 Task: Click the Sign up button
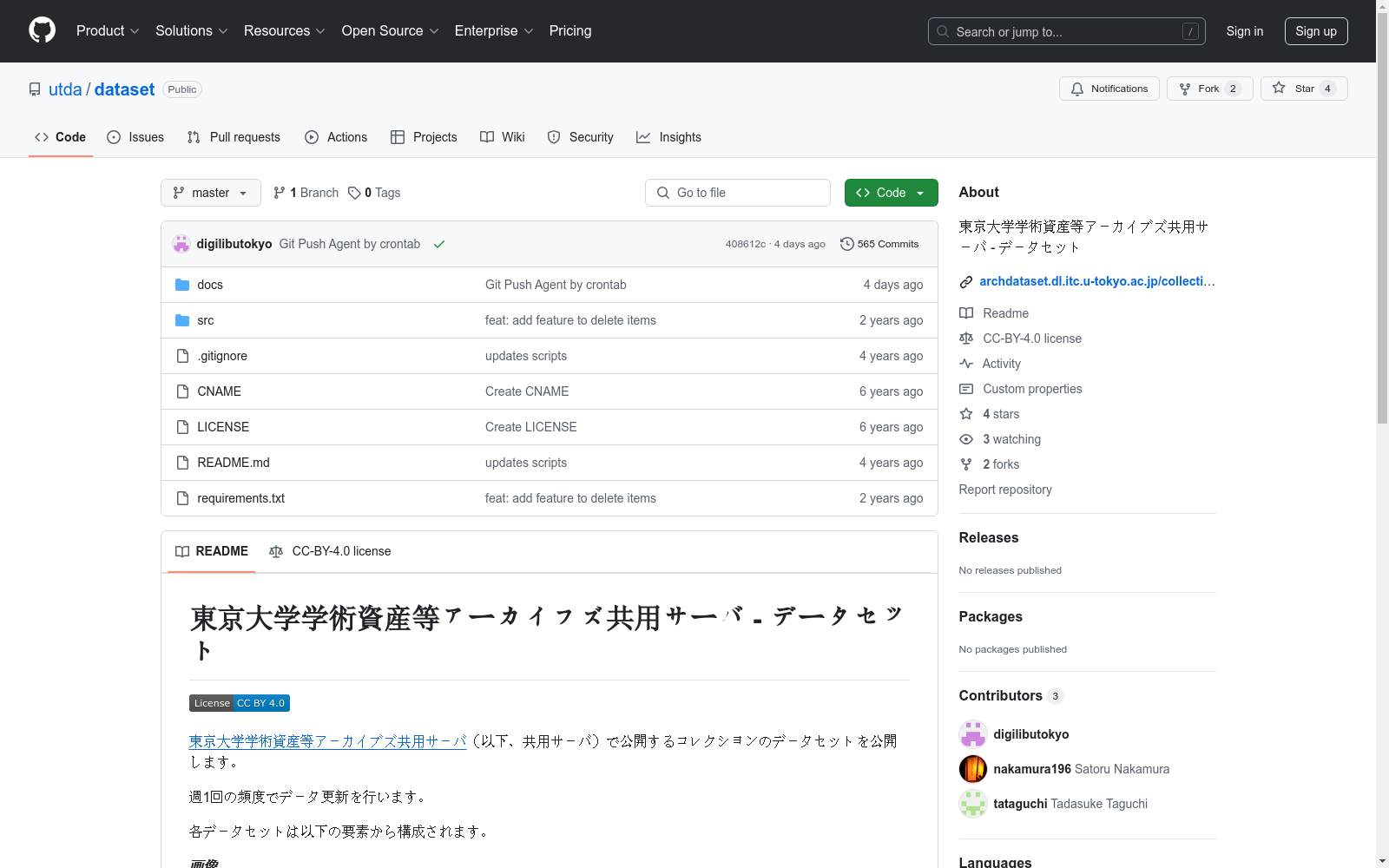pyautogui.click(x=1316, y=31)
